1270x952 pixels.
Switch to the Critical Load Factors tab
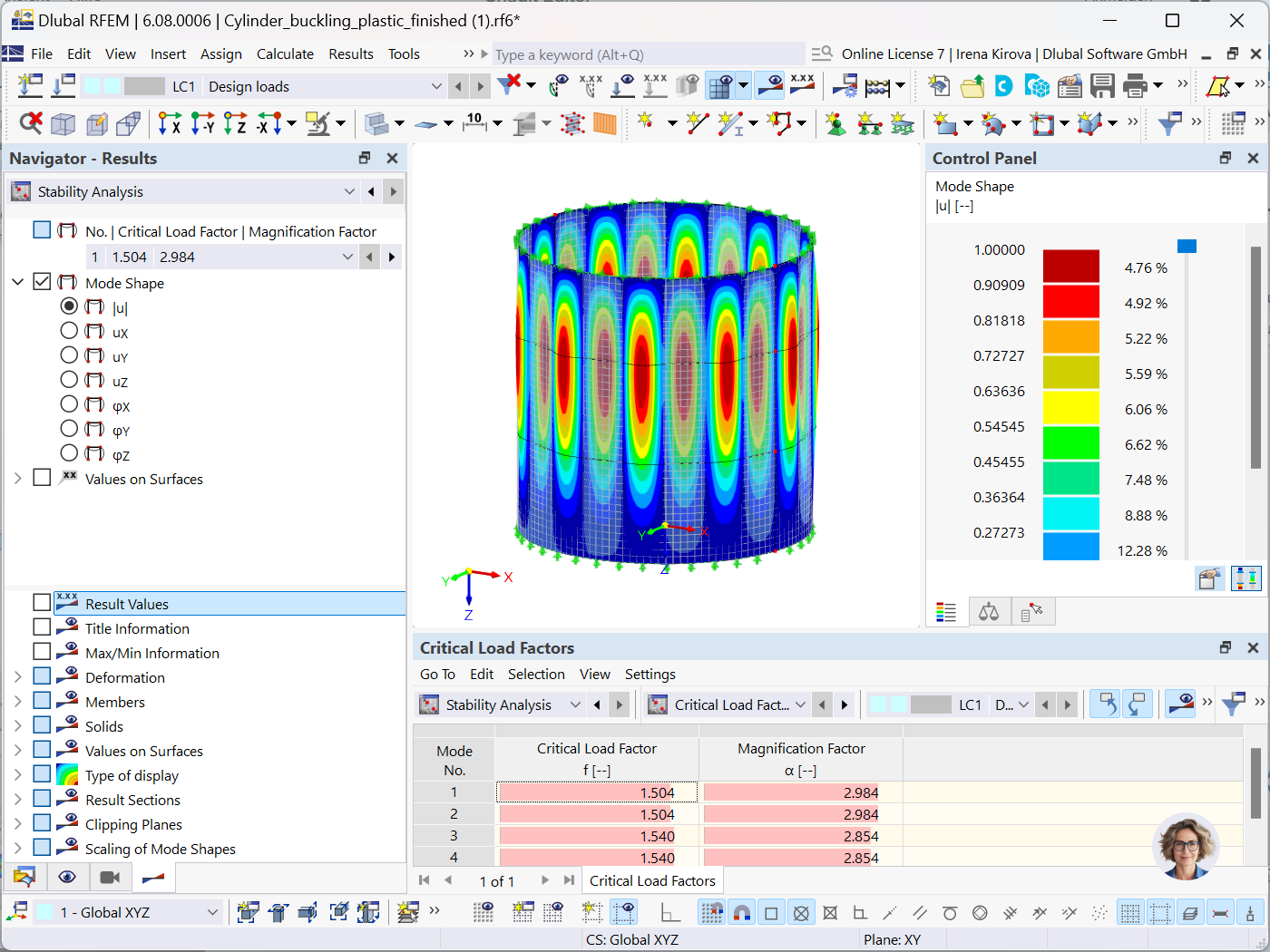click(652, 880)
